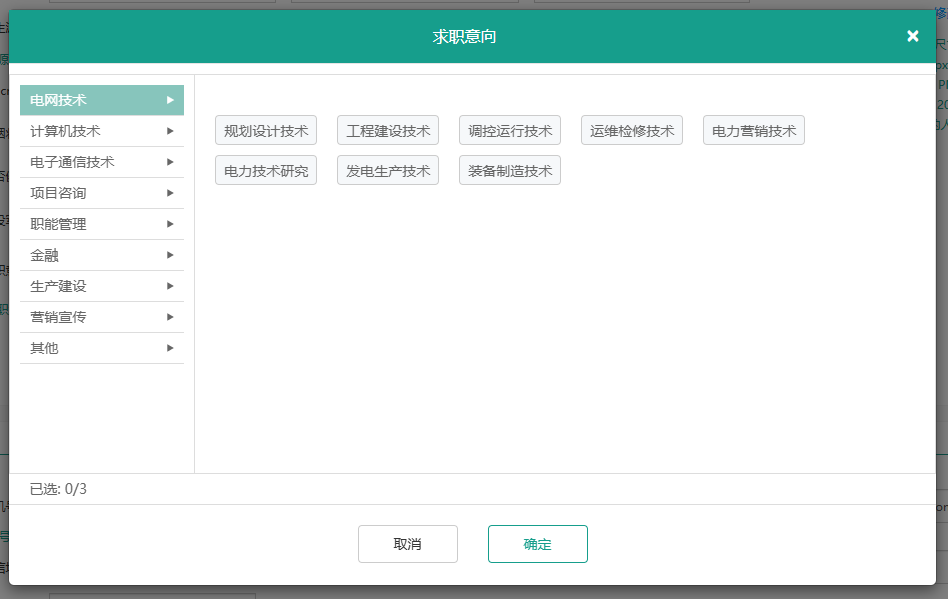
Task: Select the 运维检修技术 option
Action: point(631,130)
